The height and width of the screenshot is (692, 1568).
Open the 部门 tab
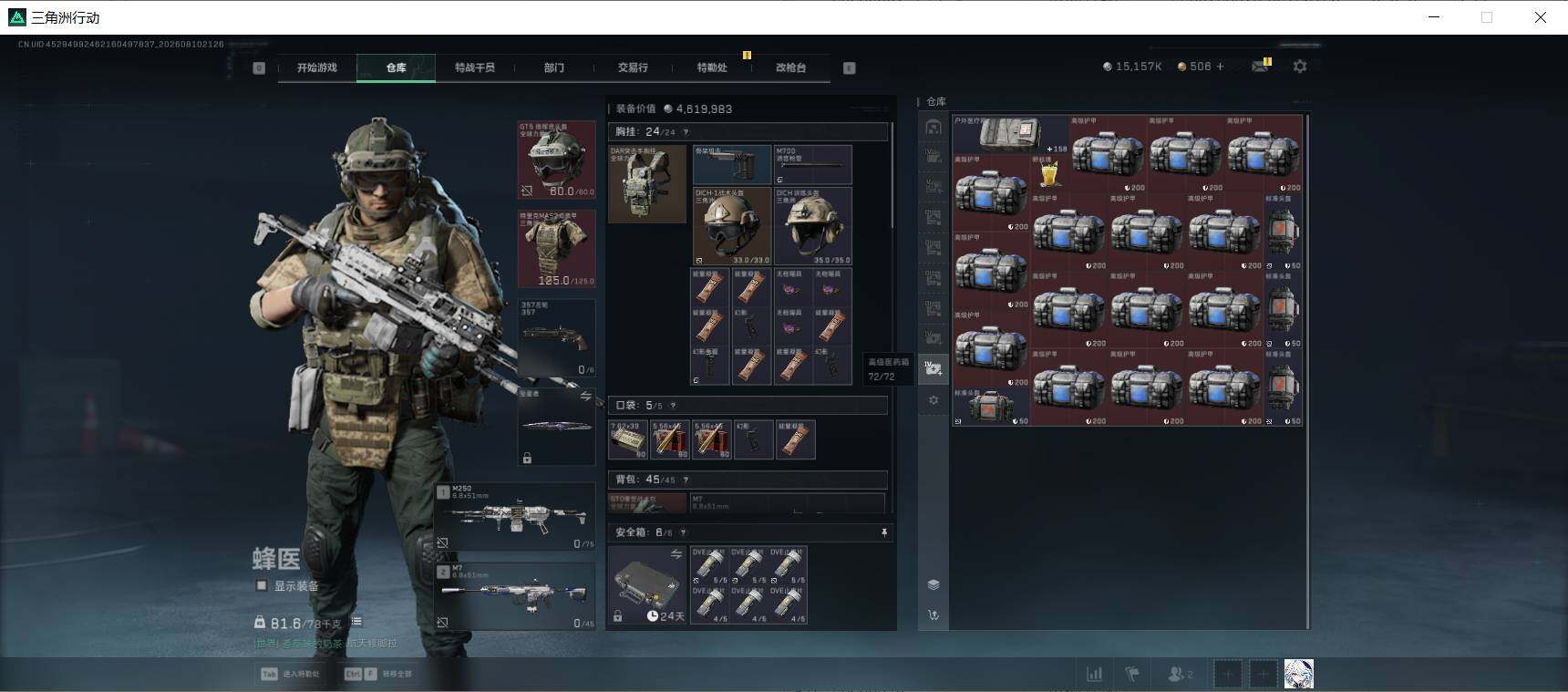pos(554,67)
